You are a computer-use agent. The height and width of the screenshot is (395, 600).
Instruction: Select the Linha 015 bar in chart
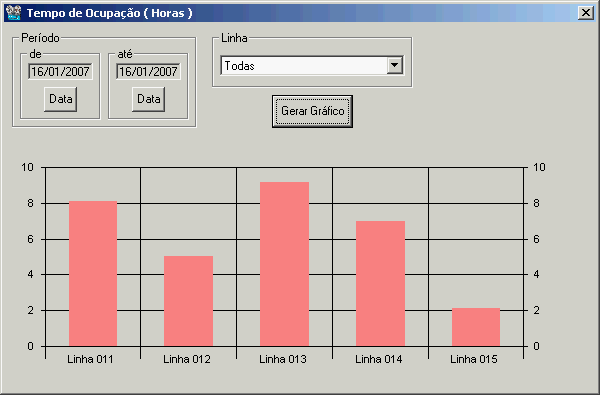click(x=476, y=327)
